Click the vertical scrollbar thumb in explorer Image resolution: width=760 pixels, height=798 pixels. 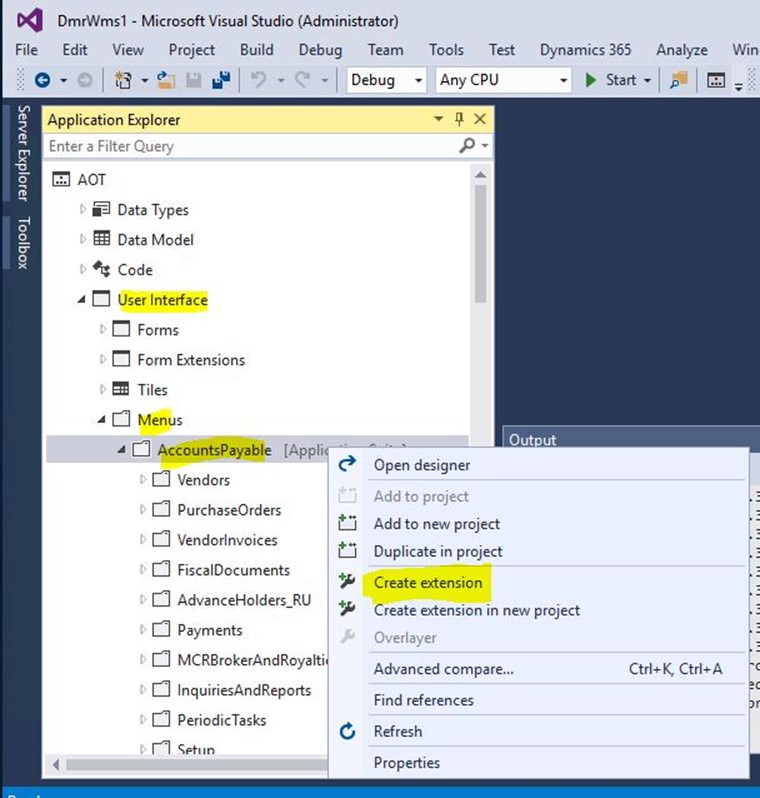(x=480, y=243)
